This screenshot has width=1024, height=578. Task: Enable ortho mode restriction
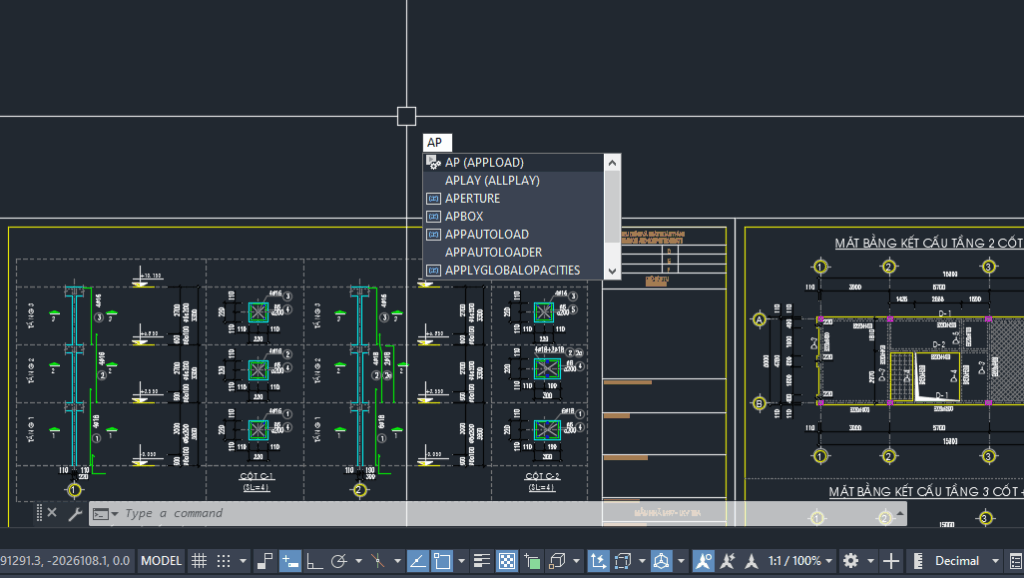click(x=314, y=561)
